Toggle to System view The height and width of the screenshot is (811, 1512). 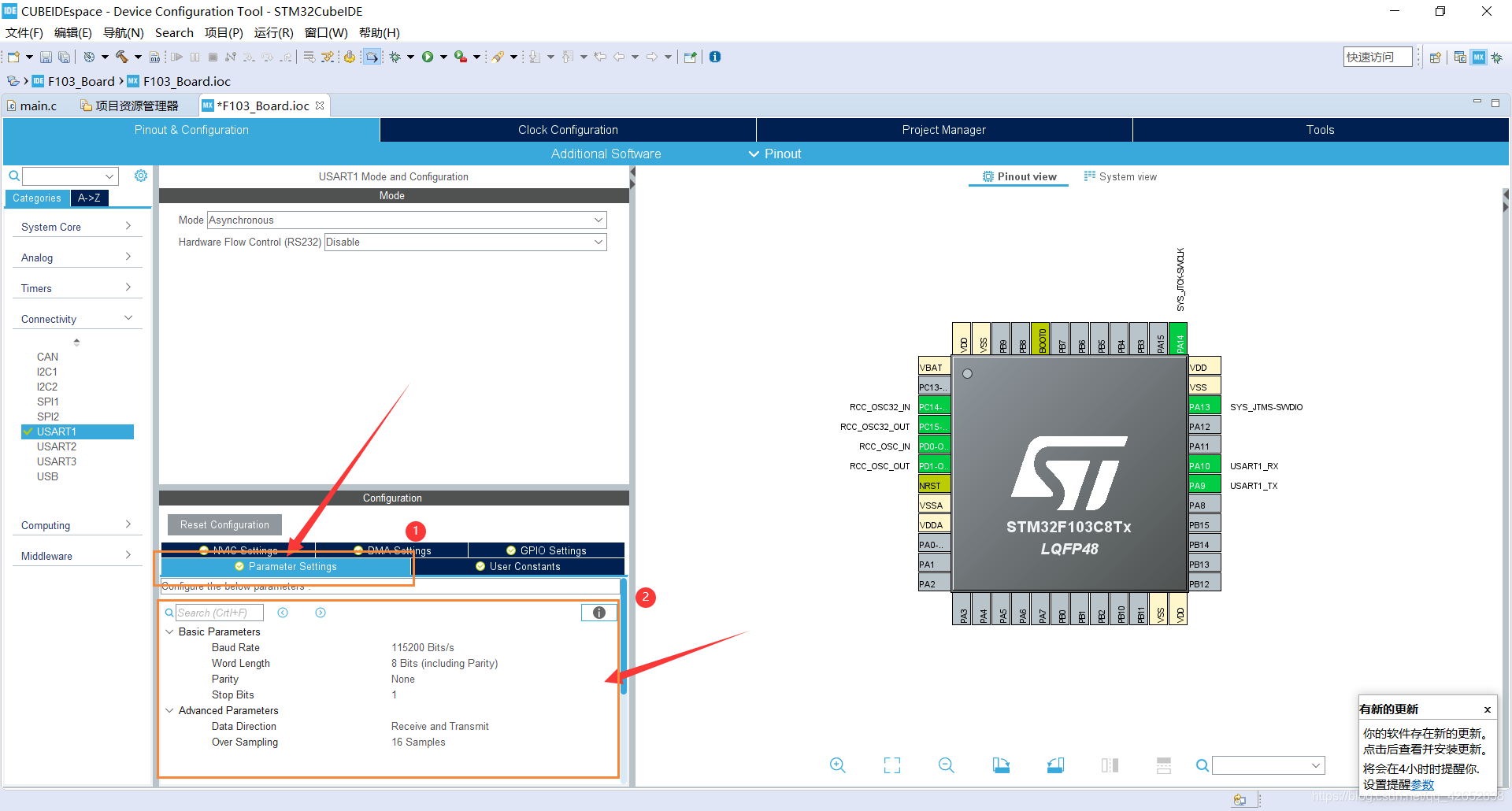(1121, 176)
